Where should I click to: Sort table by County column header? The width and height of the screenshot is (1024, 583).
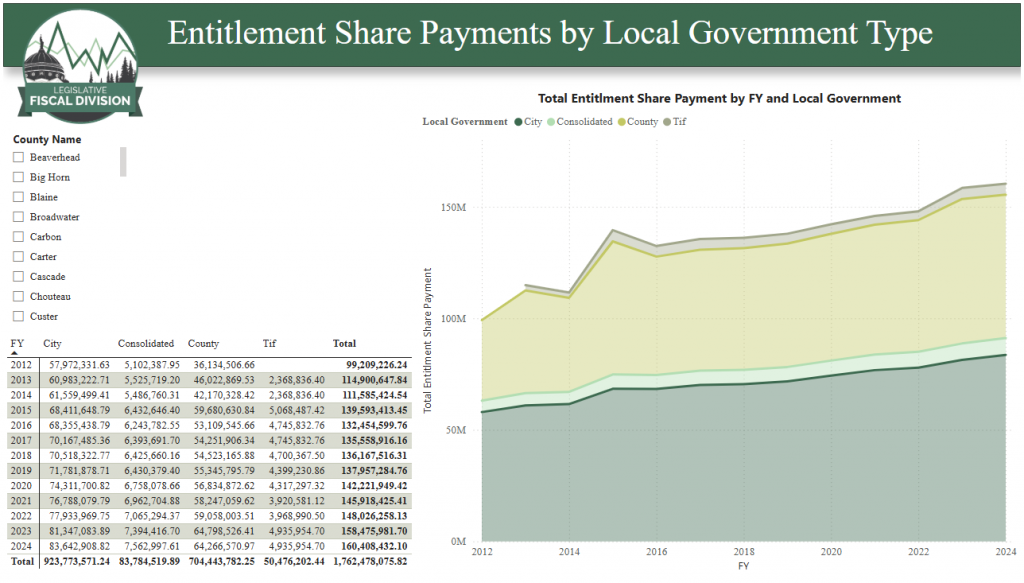[202, 344]
